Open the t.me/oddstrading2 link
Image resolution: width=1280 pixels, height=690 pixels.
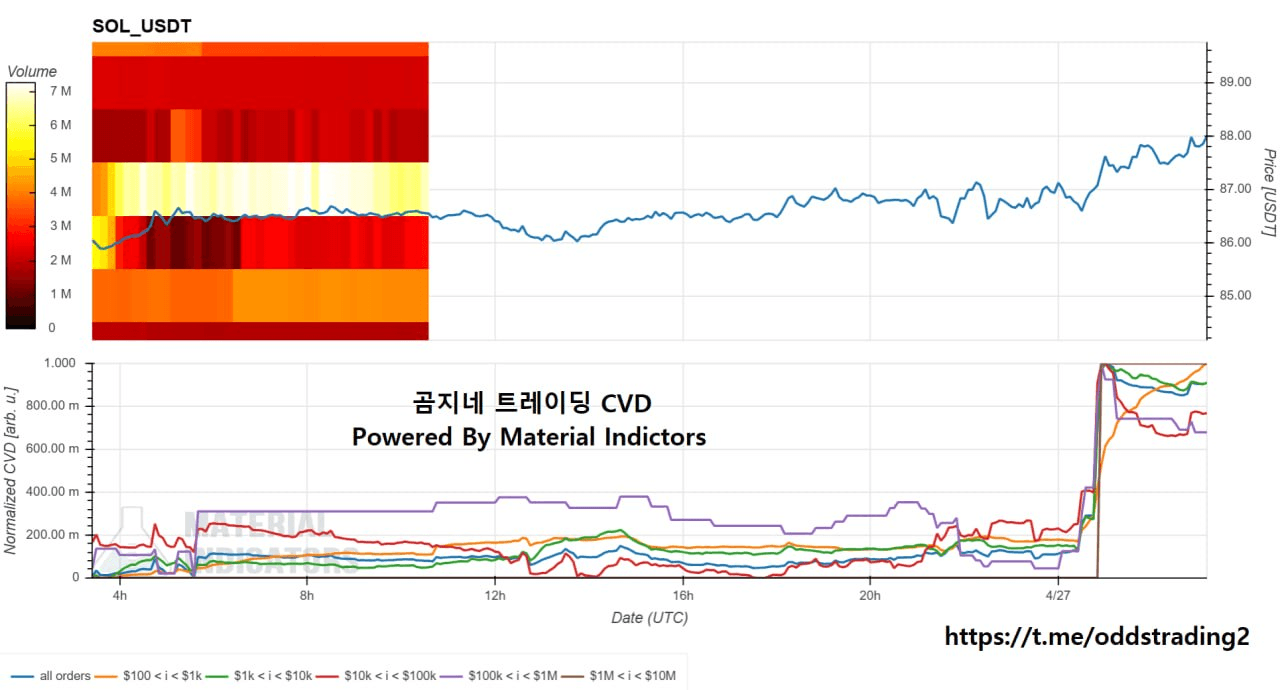point(1096,637)
